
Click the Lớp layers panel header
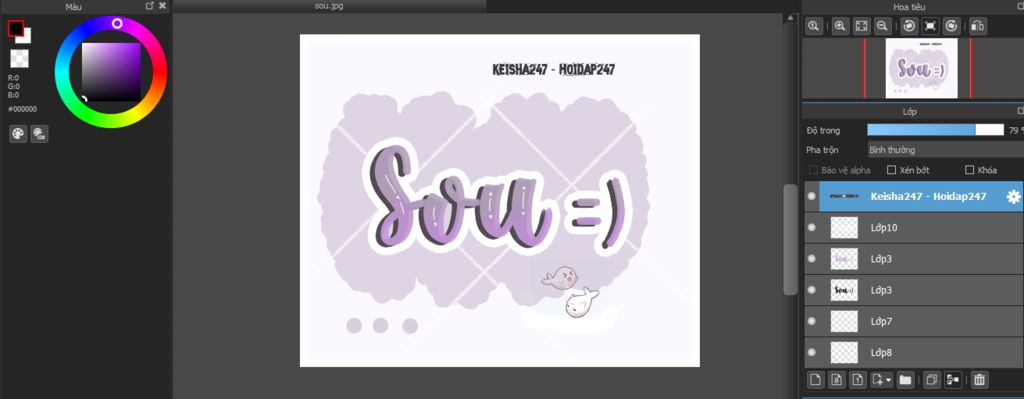pyautogui.click(x=909, y=112)
